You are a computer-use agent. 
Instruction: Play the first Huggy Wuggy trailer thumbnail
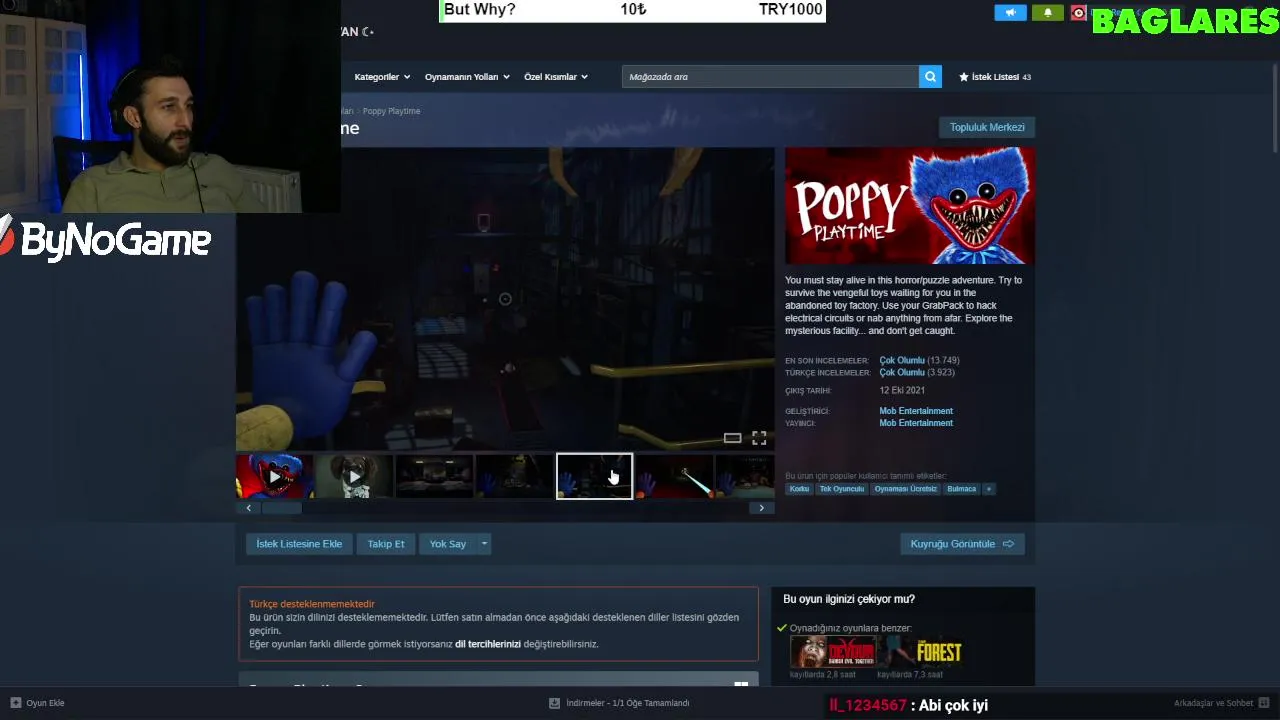coord(274,477)
